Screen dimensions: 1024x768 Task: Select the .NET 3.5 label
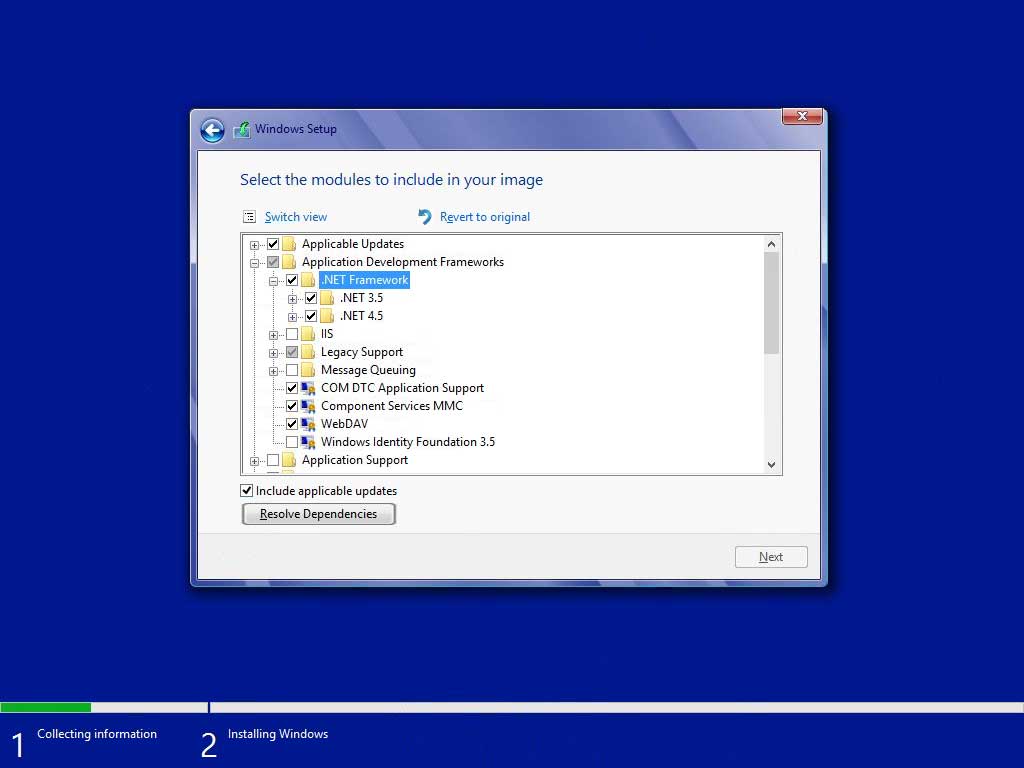361,298
